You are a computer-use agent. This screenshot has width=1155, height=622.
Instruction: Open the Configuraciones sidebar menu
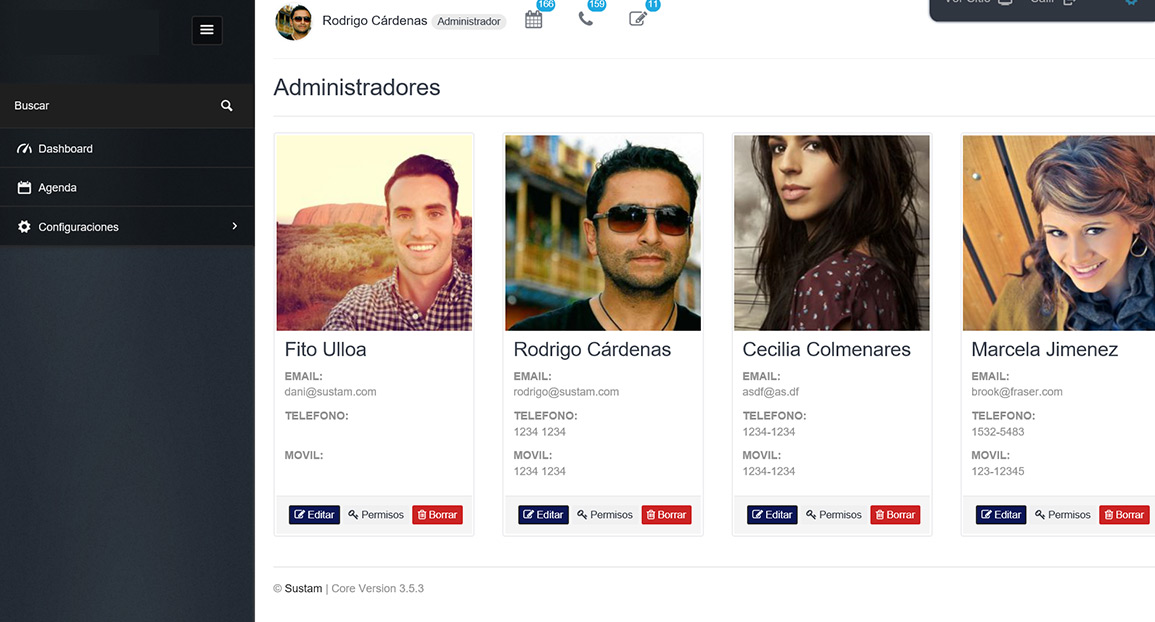127,226
